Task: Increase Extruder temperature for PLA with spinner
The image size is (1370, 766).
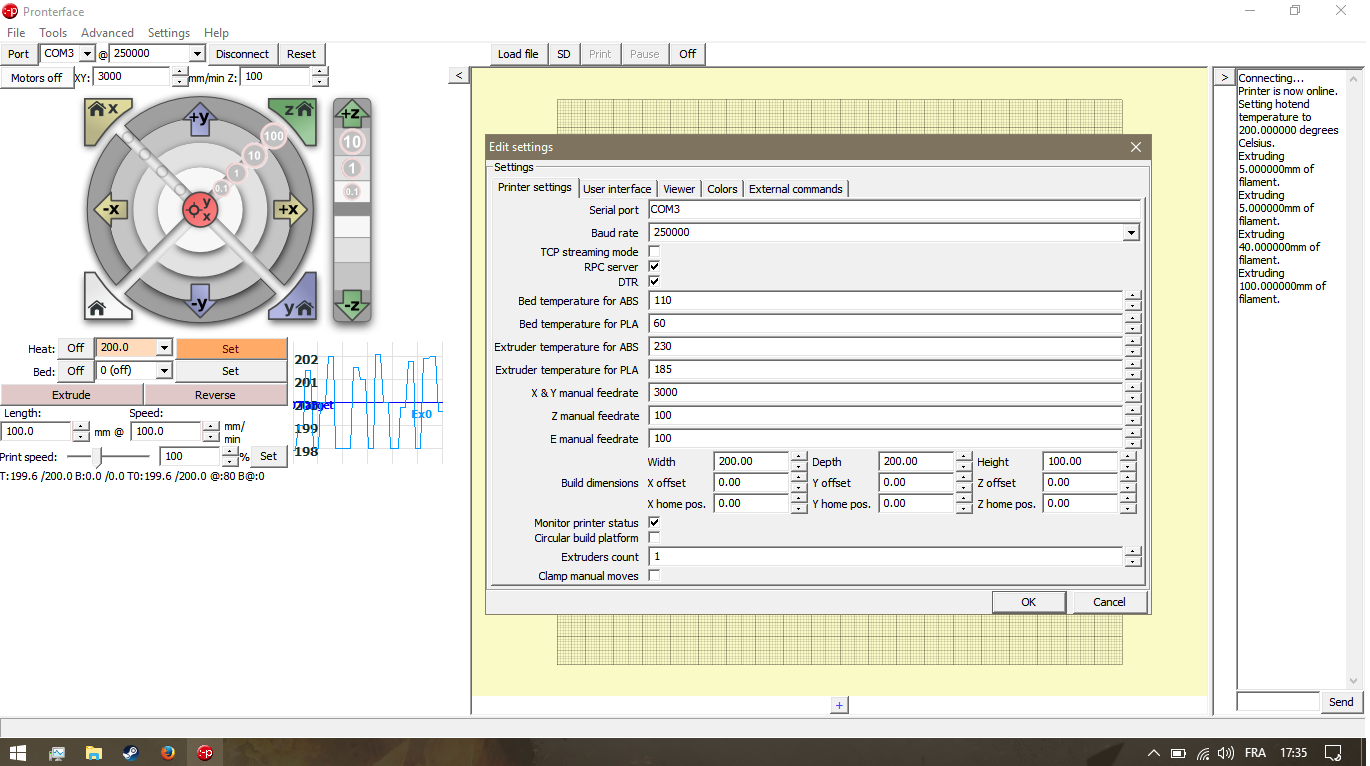Action: click(x=1132, y=364)
